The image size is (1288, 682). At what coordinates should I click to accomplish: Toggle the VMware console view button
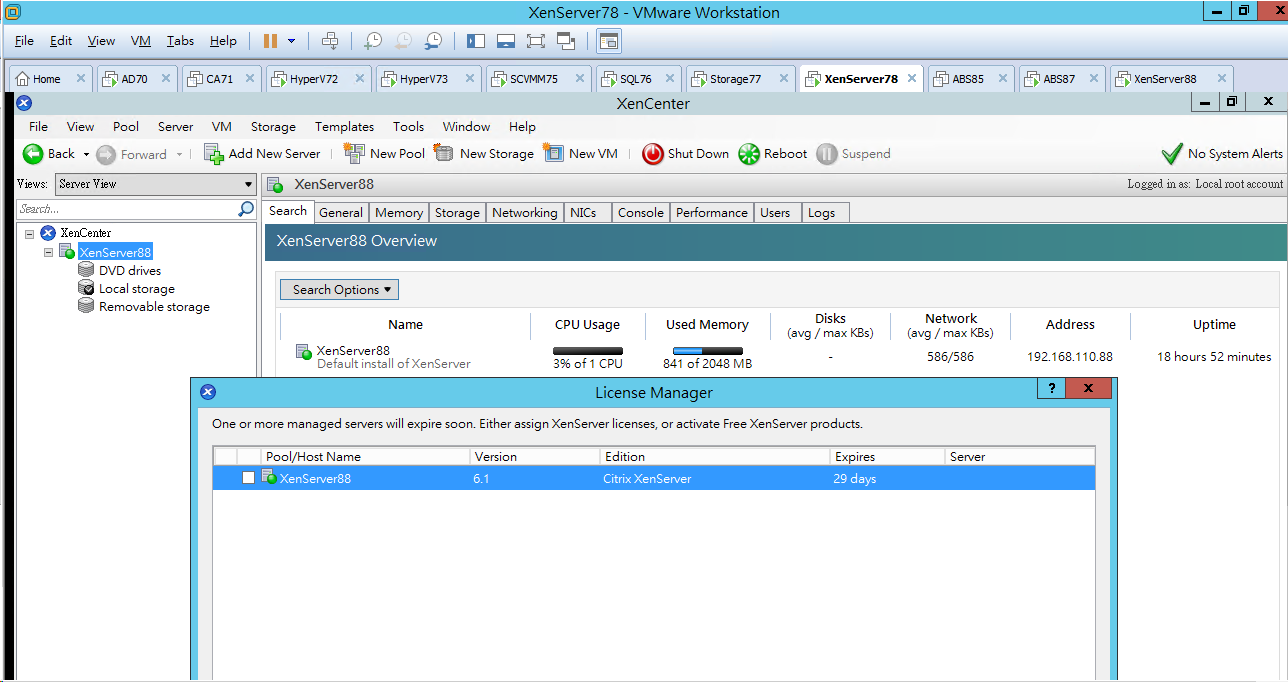coord(608,41)
